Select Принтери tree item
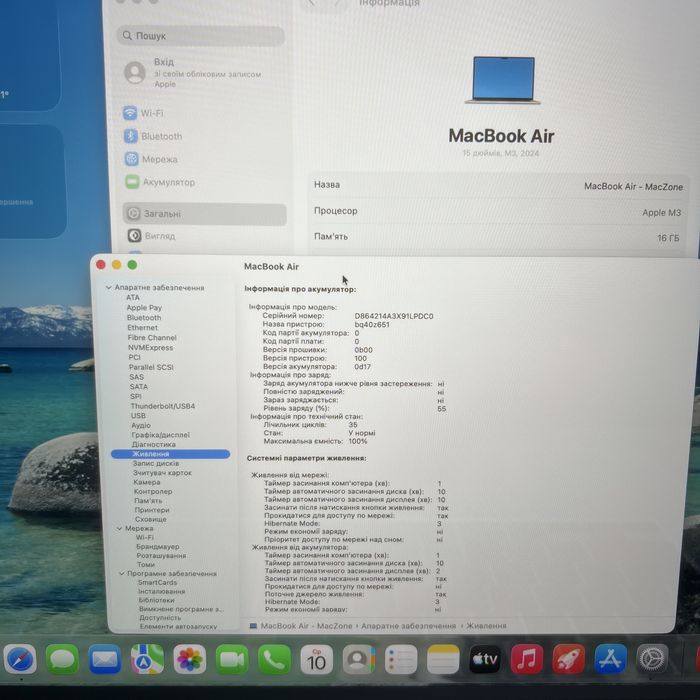Screen dimensions: 700x700 (152, 510)
